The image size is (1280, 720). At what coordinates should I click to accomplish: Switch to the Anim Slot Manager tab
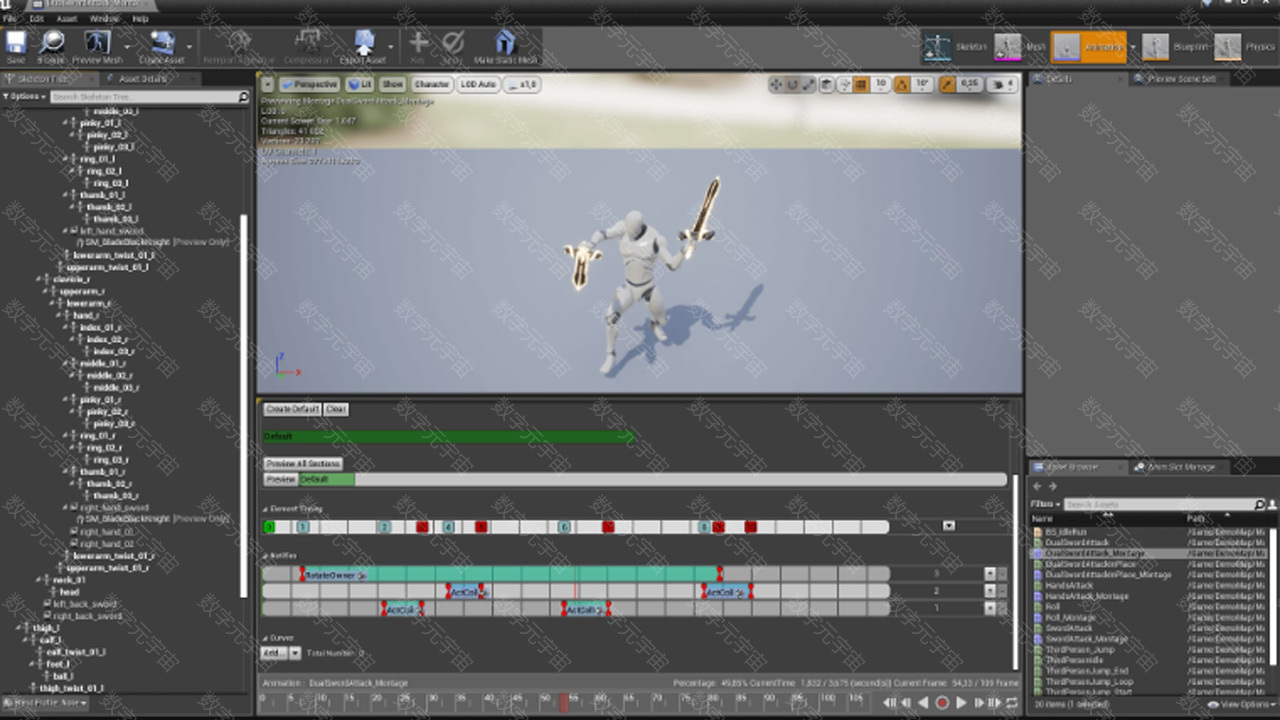pos(1180,467)
